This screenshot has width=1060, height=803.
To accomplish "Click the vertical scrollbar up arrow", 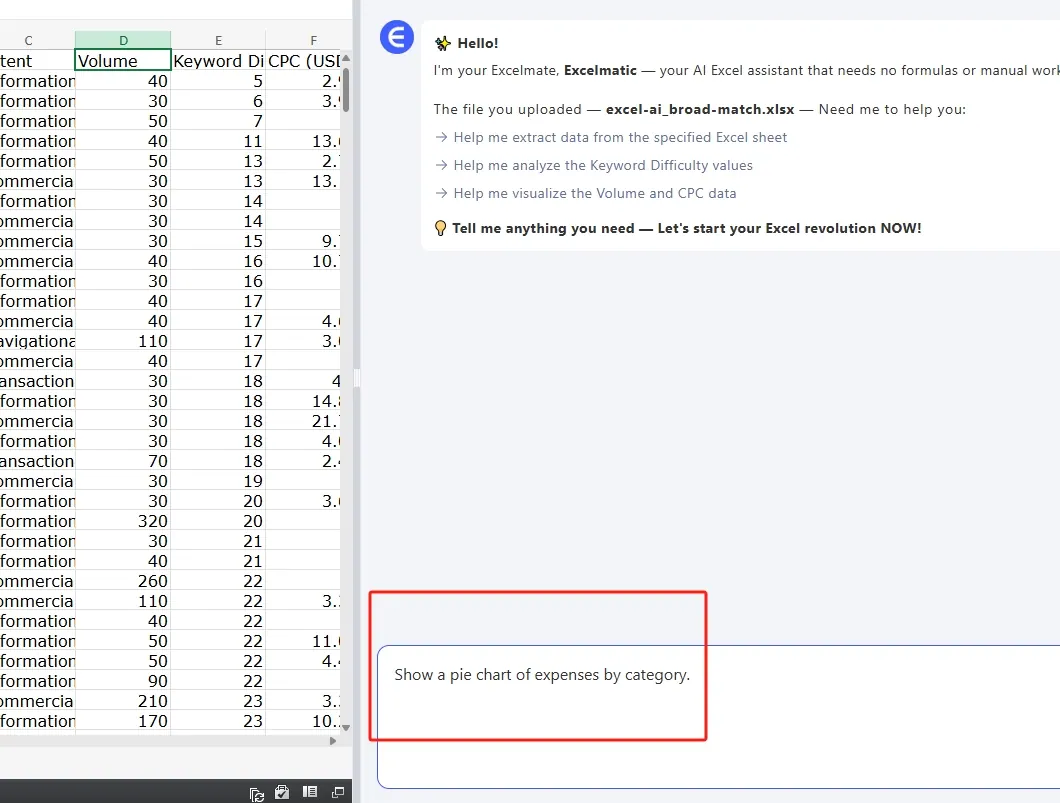I will [346, 59].
